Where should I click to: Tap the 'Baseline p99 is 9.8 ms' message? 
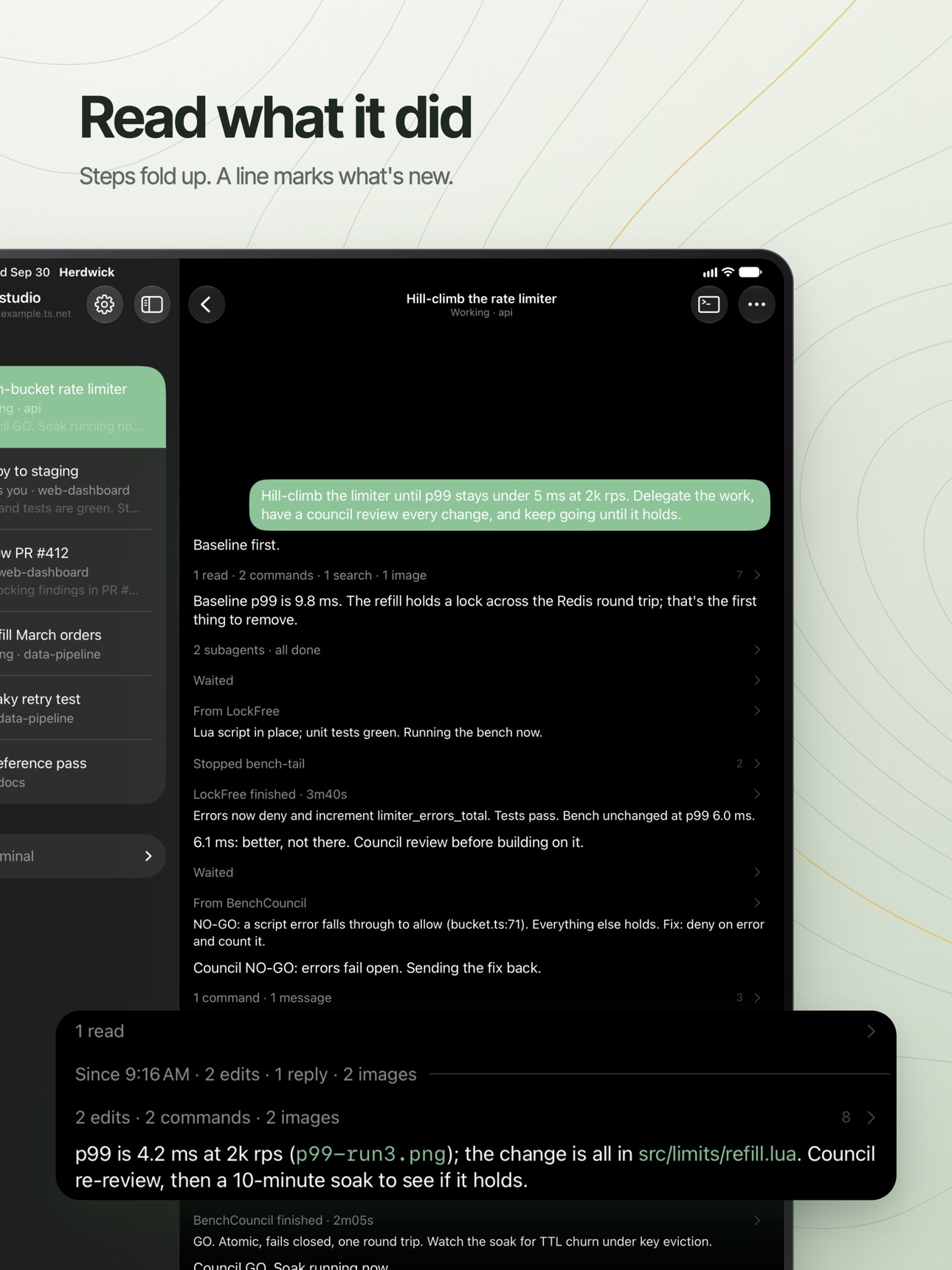coord(475,611)
